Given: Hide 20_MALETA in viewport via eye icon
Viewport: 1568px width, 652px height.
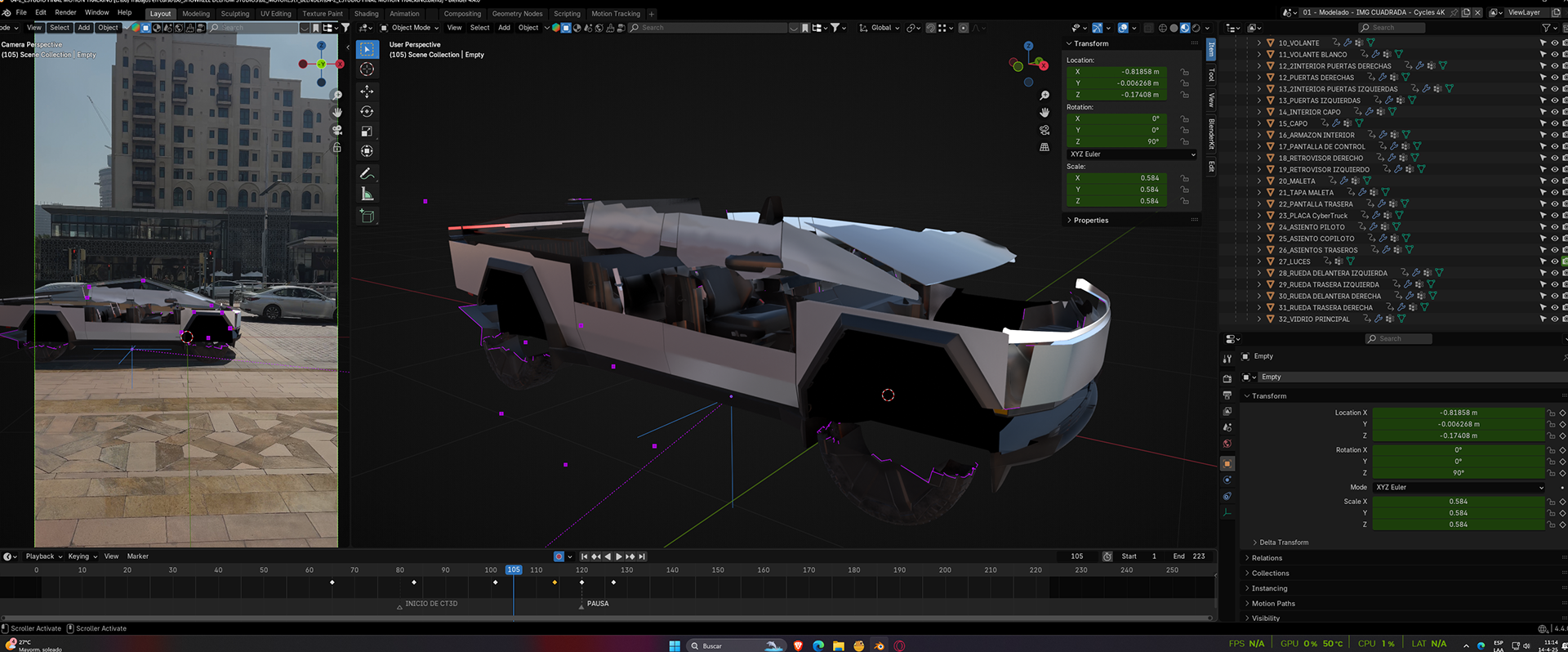Looking at the screenshot, I should point(1554,181).
